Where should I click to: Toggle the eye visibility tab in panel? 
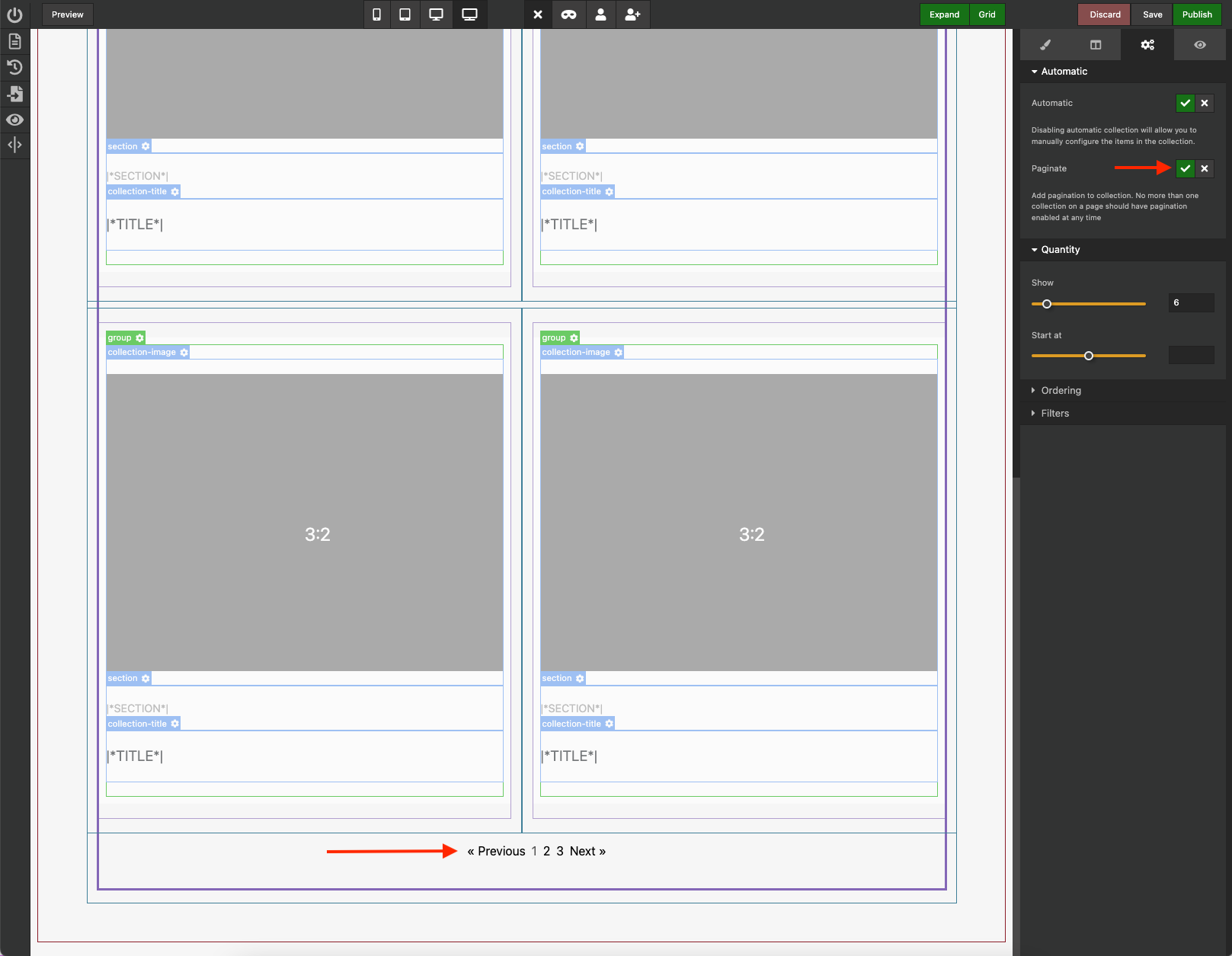click(x=1200, y=45)
